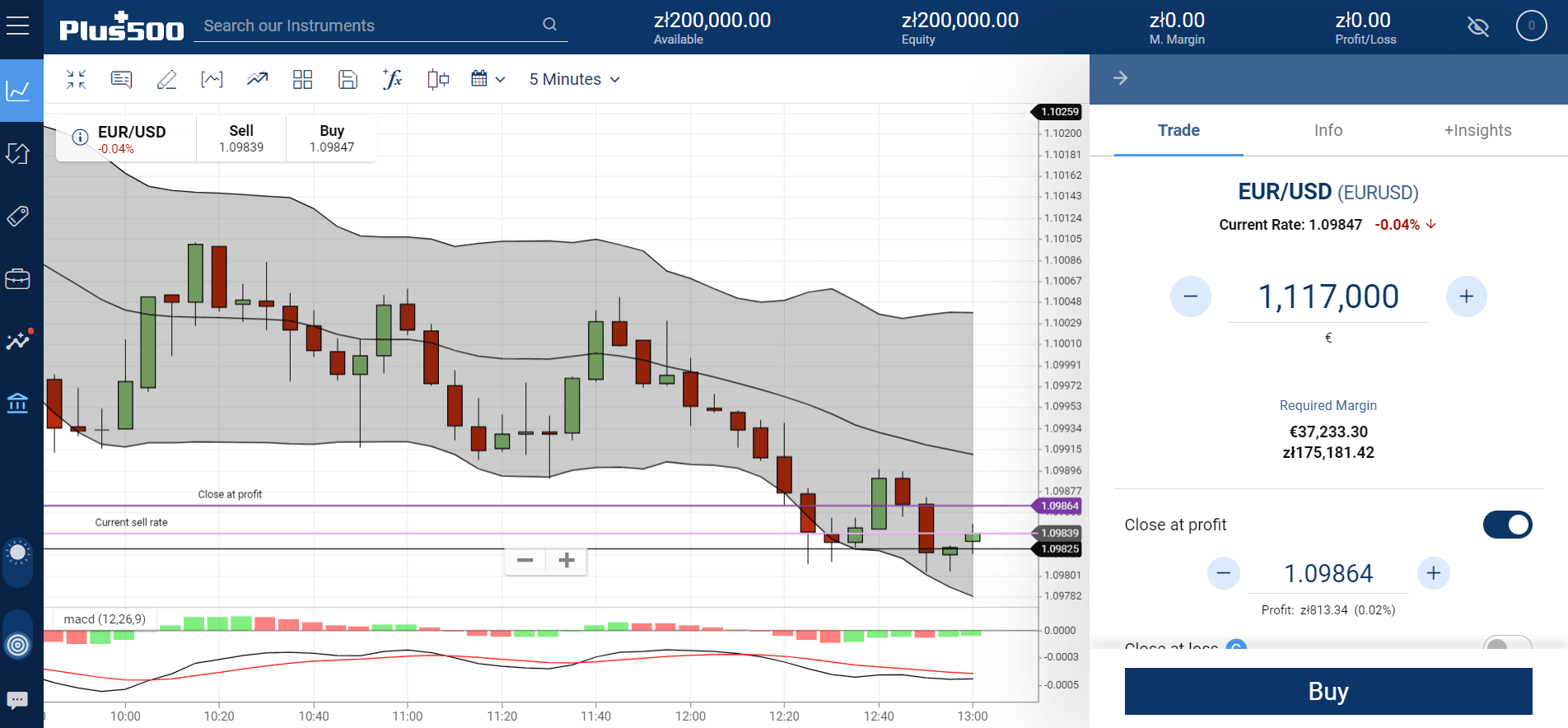Open the multi-chart grid layout icon
Viewport: 1568px width, 728px height.
pyautogui.click(x=302, y=79)
